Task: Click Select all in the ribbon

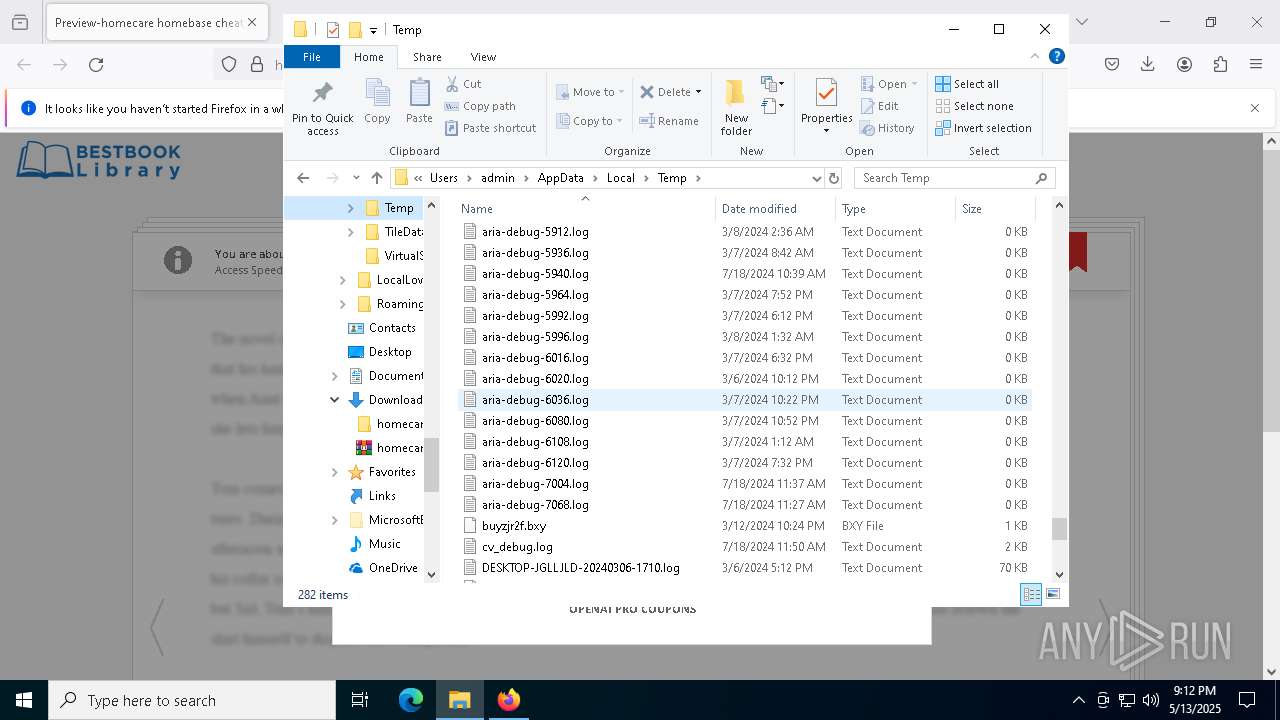Action: pyautogui.click(x=967, y=84)
